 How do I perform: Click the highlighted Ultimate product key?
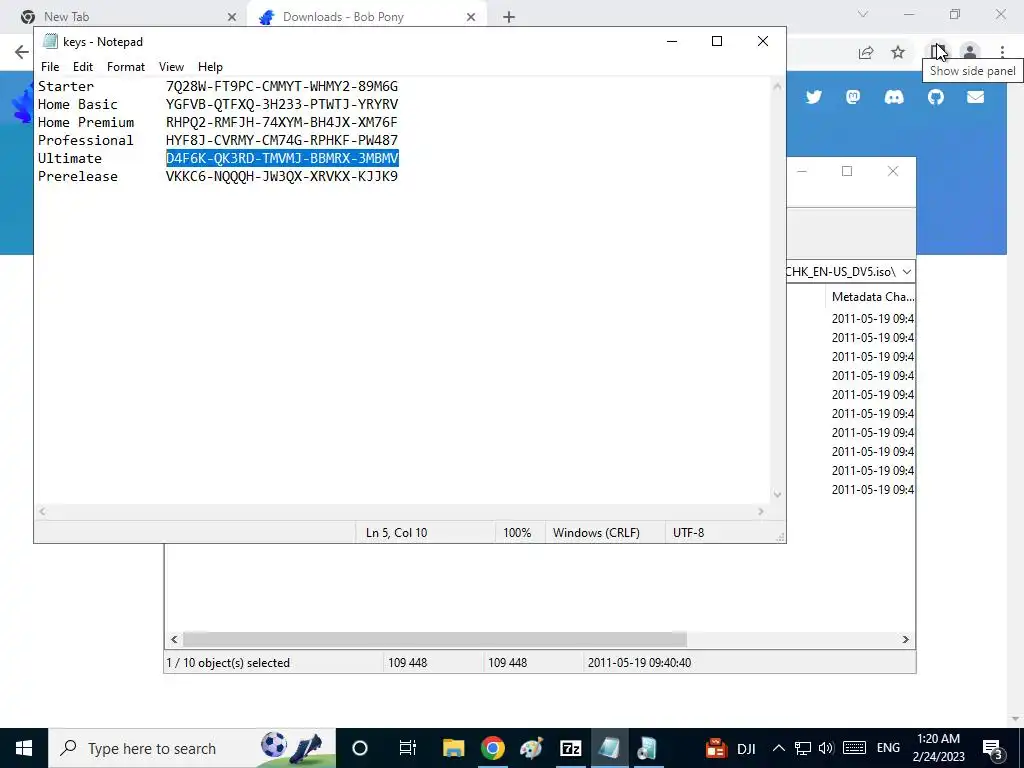point(282,158)
